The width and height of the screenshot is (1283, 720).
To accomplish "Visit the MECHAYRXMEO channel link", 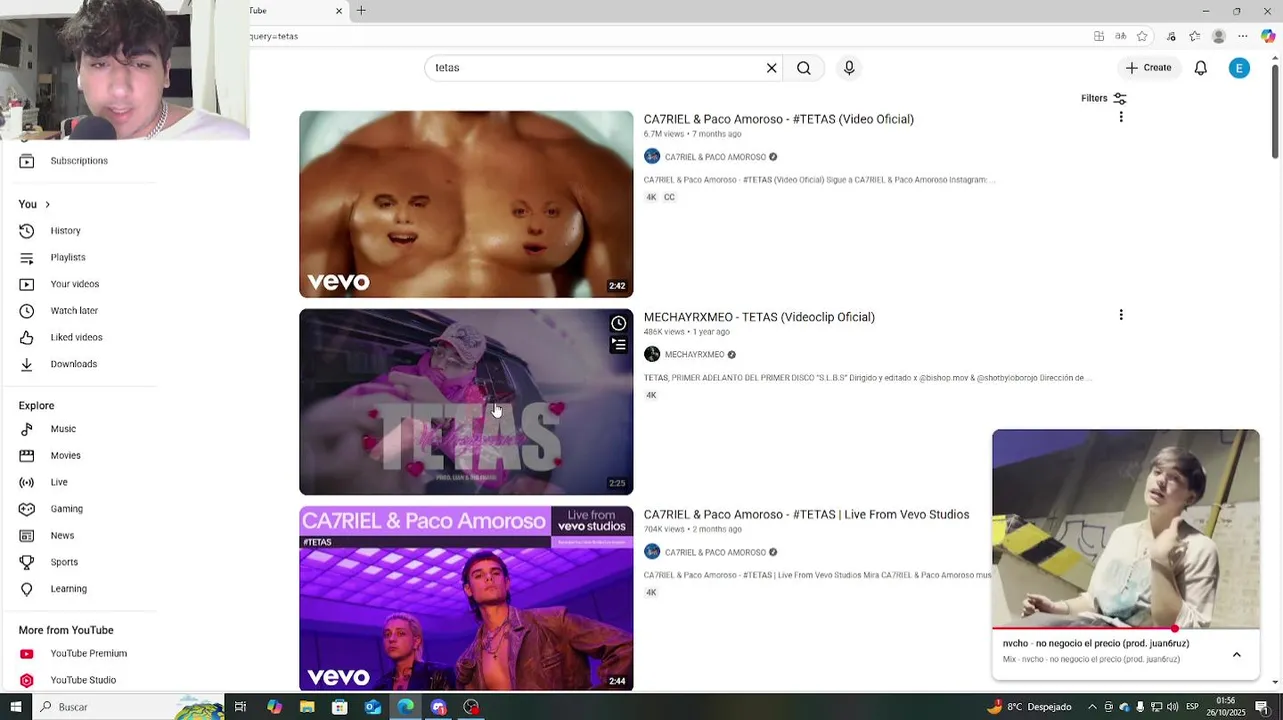I will click(x=694, y=355).
